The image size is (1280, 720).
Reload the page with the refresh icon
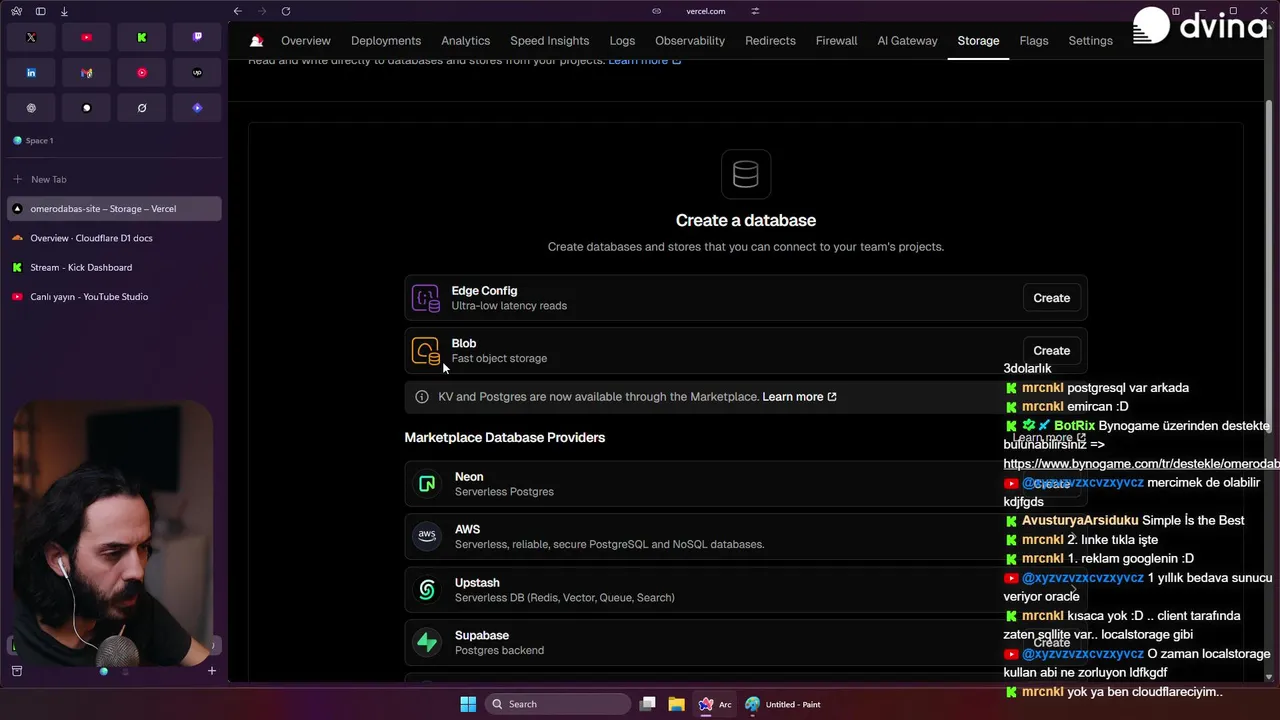tap(286, 11)
